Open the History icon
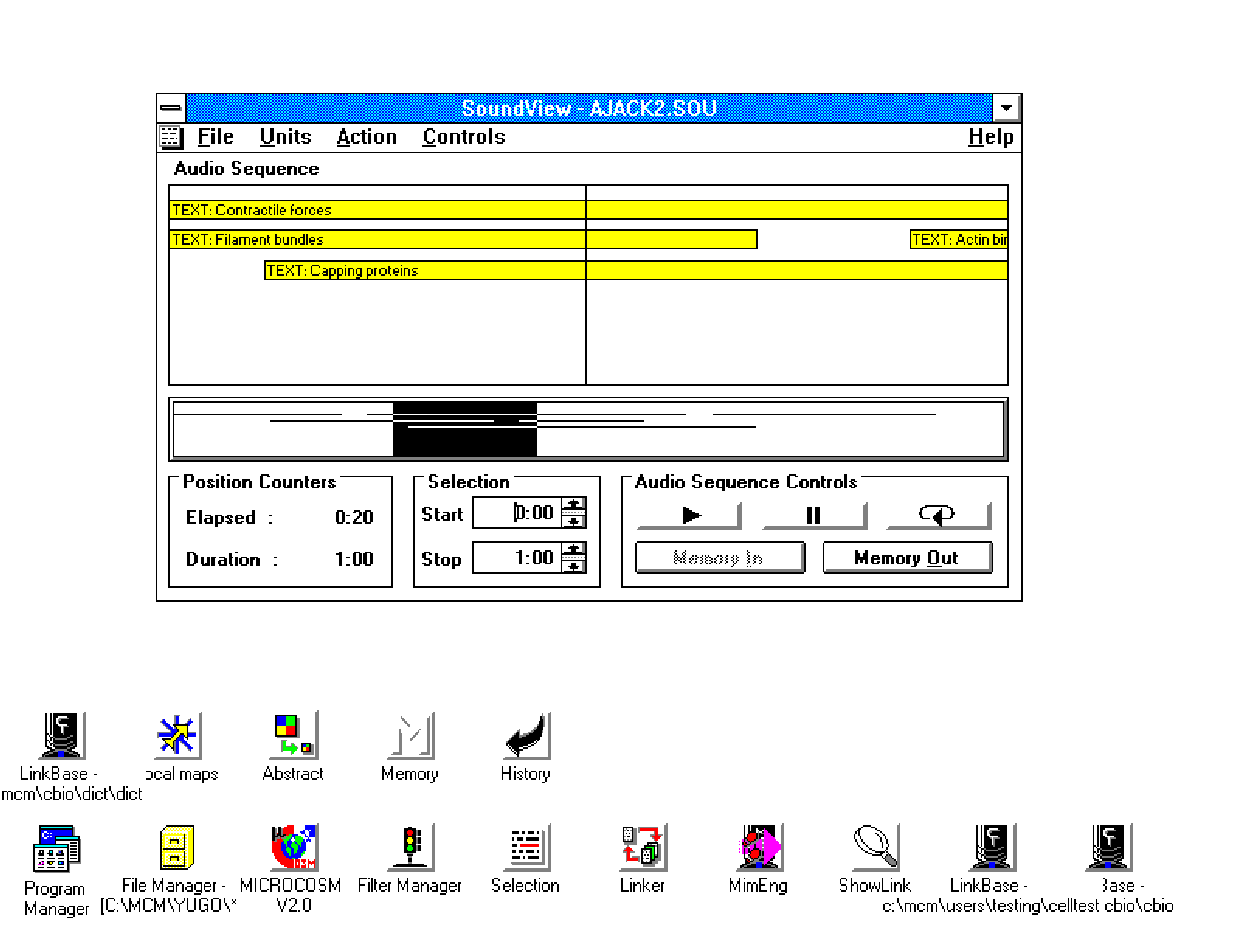This screenshot has height=932, width=1242. (525, 736)
